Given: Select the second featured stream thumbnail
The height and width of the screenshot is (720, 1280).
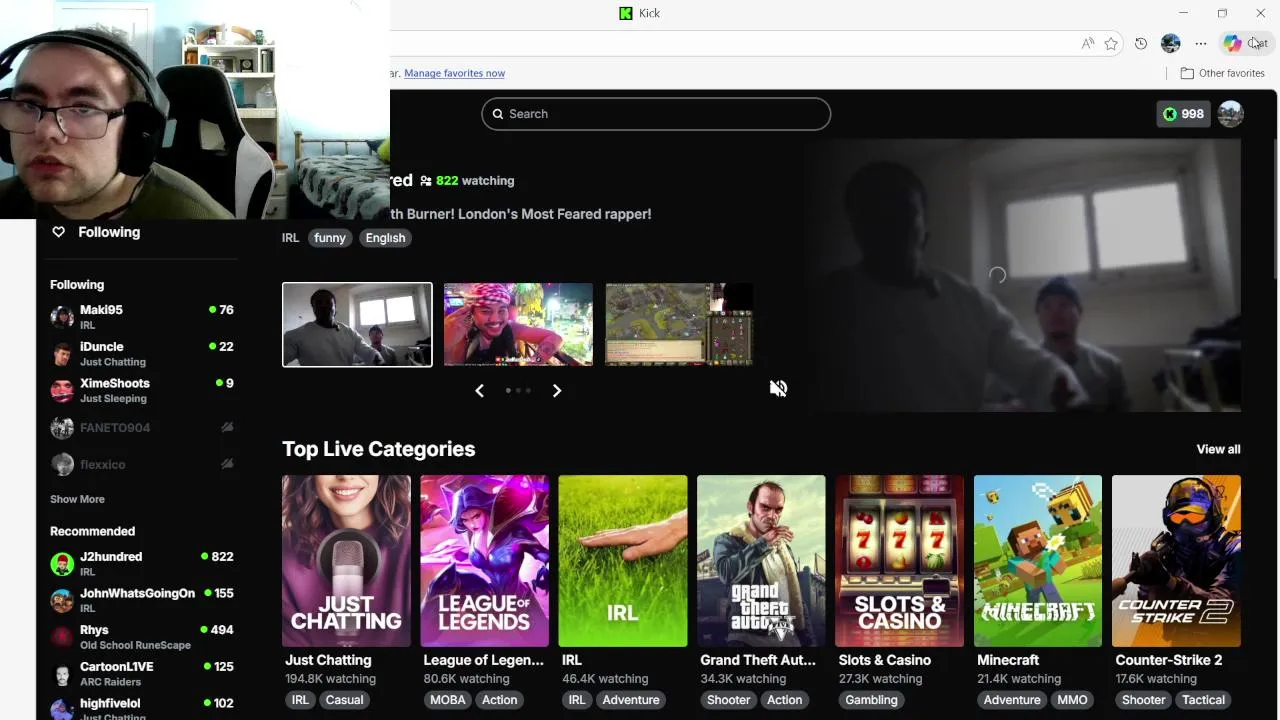Looking at the screenshot, I should [518, 325].
